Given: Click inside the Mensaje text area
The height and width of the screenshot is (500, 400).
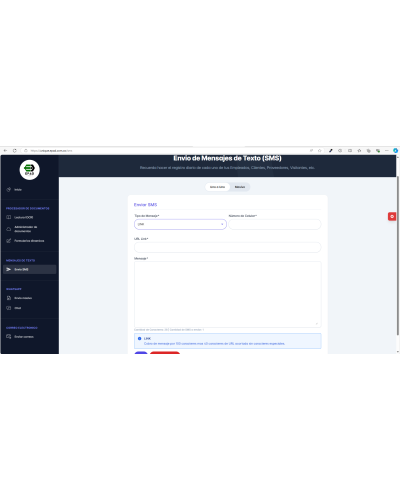Looking at the screenshot, I should tap(228, 294).
